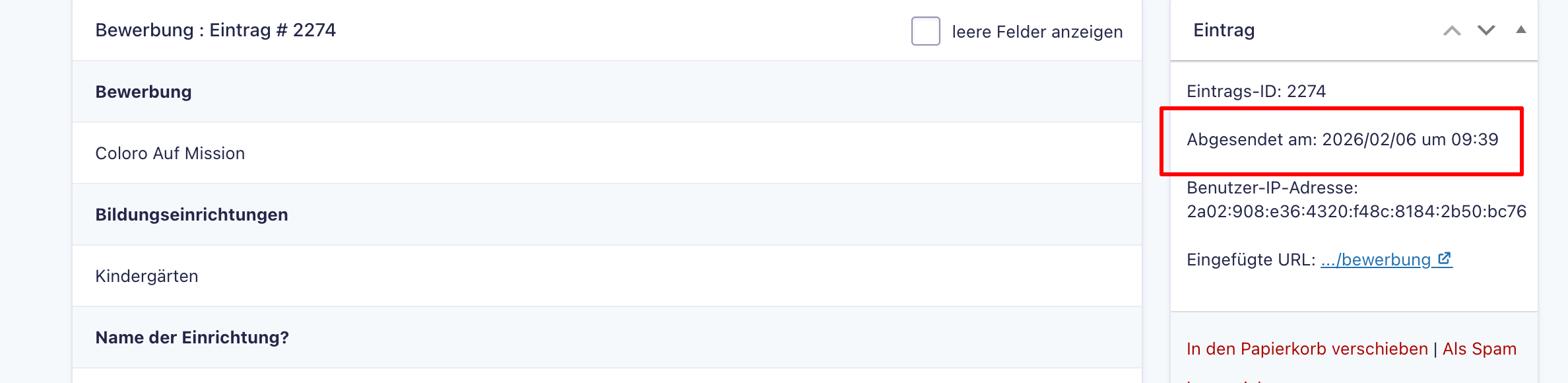Select the Abgesendet am date line

click(x=1342, y=139)
